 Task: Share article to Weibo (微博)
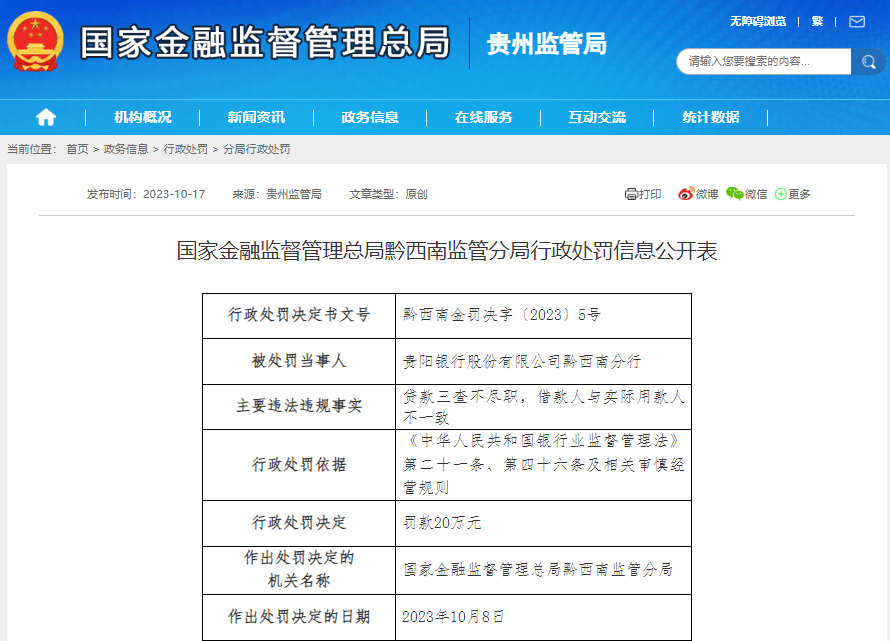point(698,194)
